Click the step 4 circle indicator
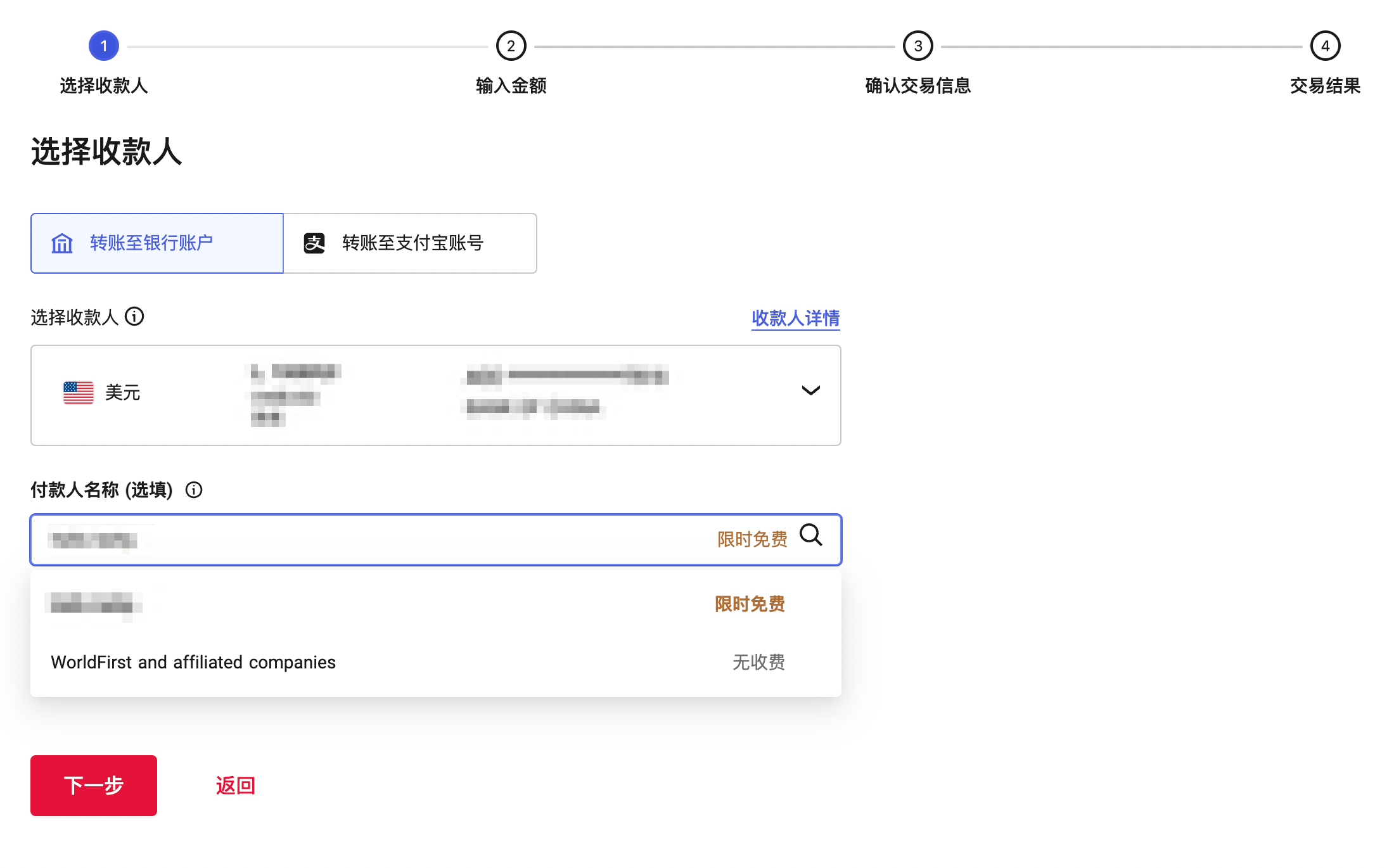1394x868 pixels. (1324, 45)
